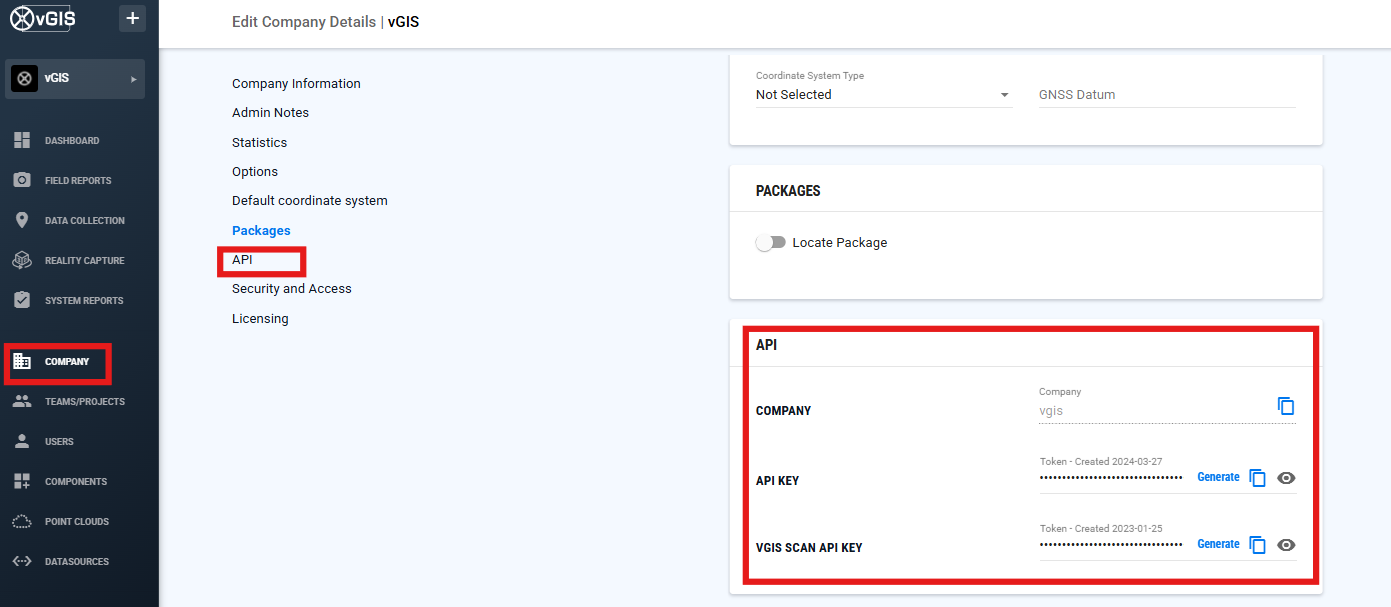The image size is (1391, 607).
Task: Reveal the VGIS SCAN API KEY token
Action: point(1287,545)
